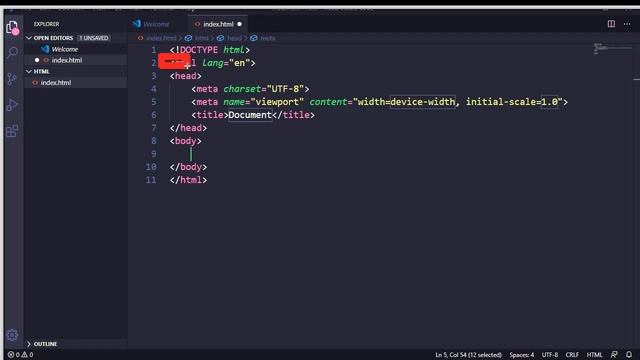This screenshot has height=360, width=640.
Task: Click the "viewport" attribute value
Action: tap(277, 102)
